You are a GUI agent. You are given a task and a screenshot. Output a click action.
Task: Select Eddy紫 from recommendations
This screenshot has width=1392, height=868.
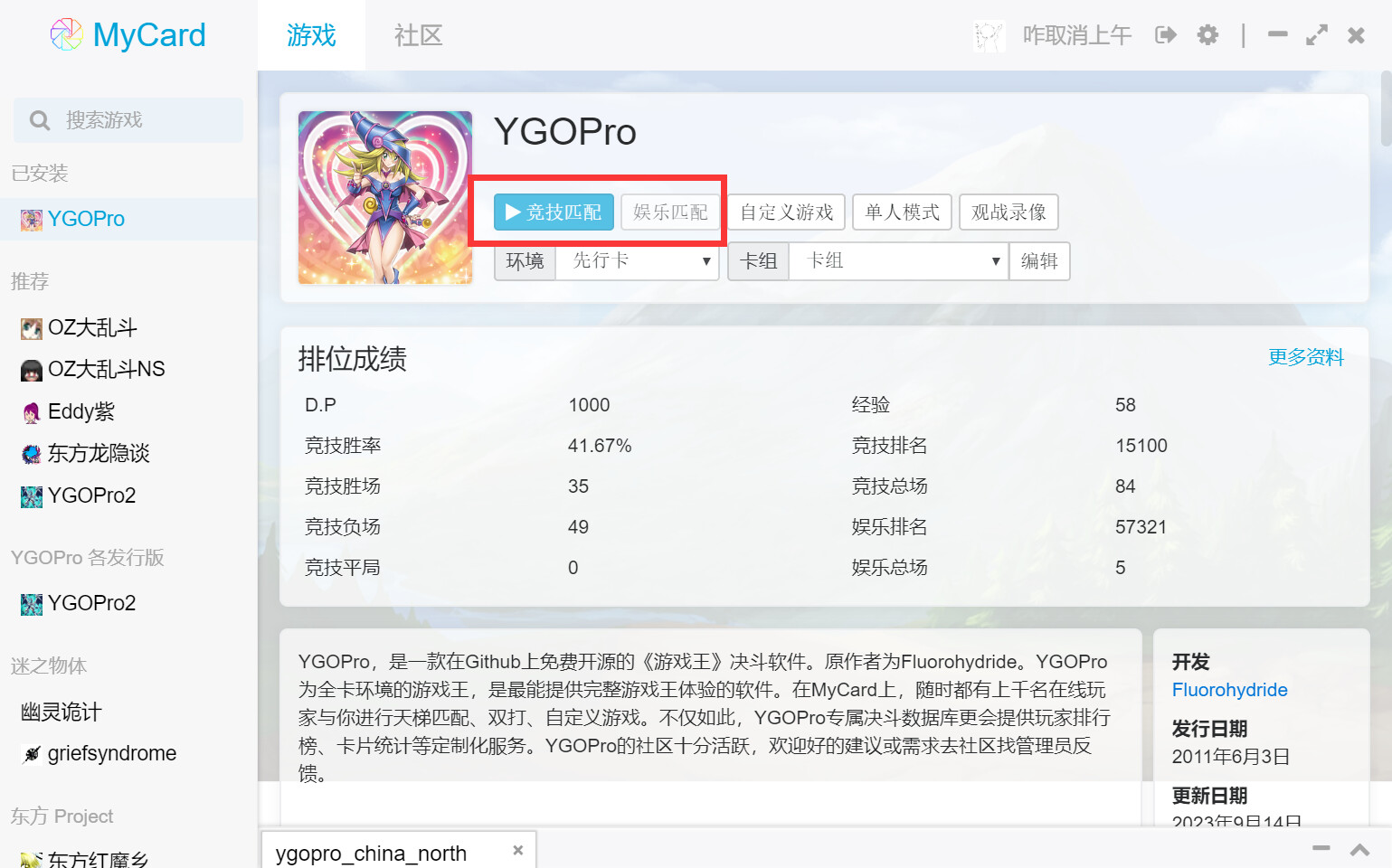[x=81, y=411]
